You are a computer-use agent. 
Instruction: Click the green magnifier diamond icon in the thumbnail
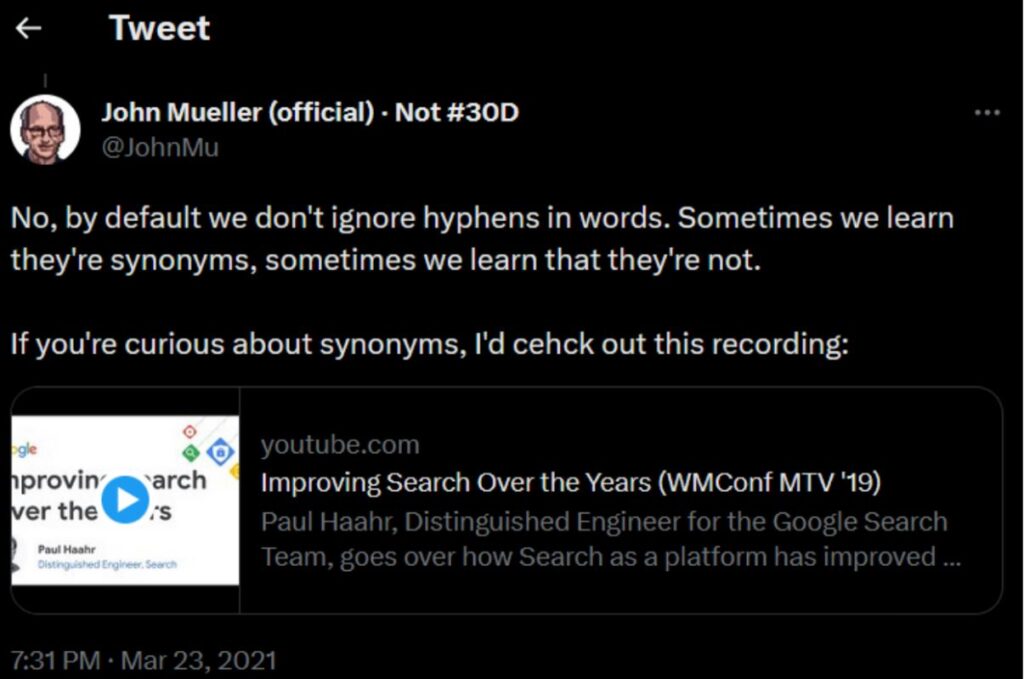click(x=190, y=452)
